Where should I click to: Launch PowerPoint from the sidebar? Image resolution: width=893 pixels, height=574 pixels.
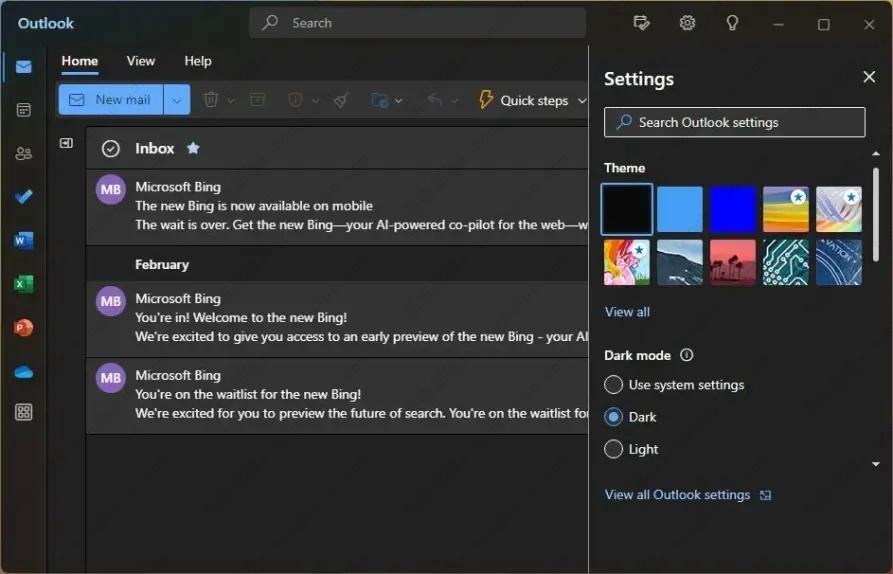[23, 327]
